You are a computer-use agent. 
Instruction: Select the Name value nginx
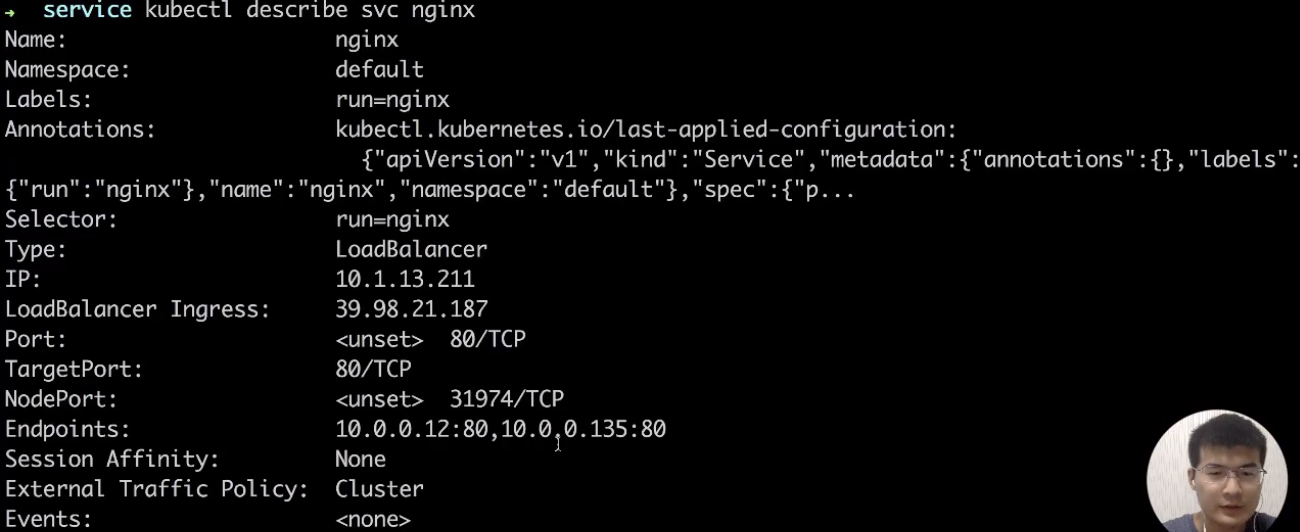pos(367,41)
